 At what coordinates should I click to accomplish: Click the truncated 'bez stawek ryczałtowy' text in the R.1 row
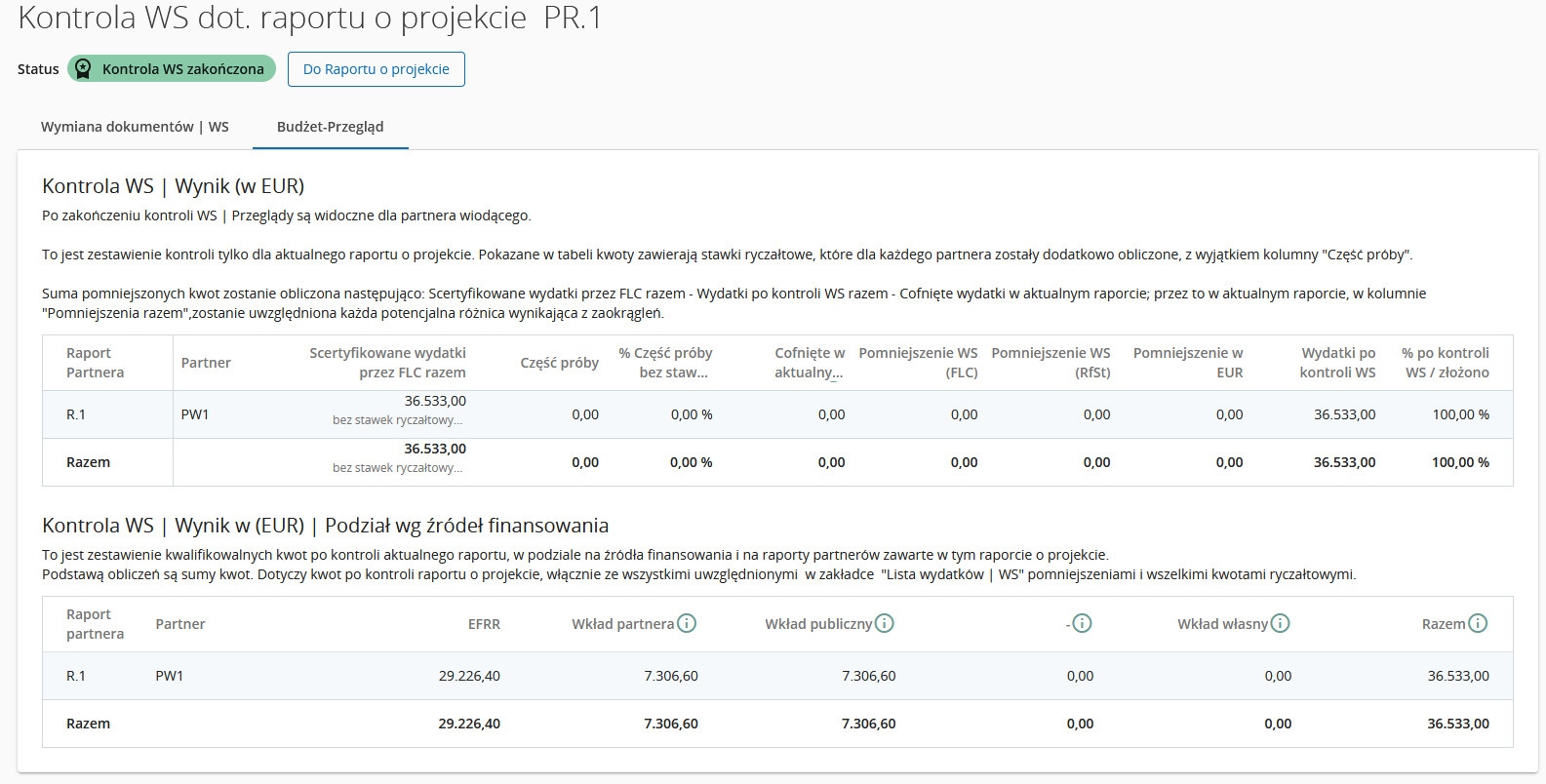coord(397,420)
